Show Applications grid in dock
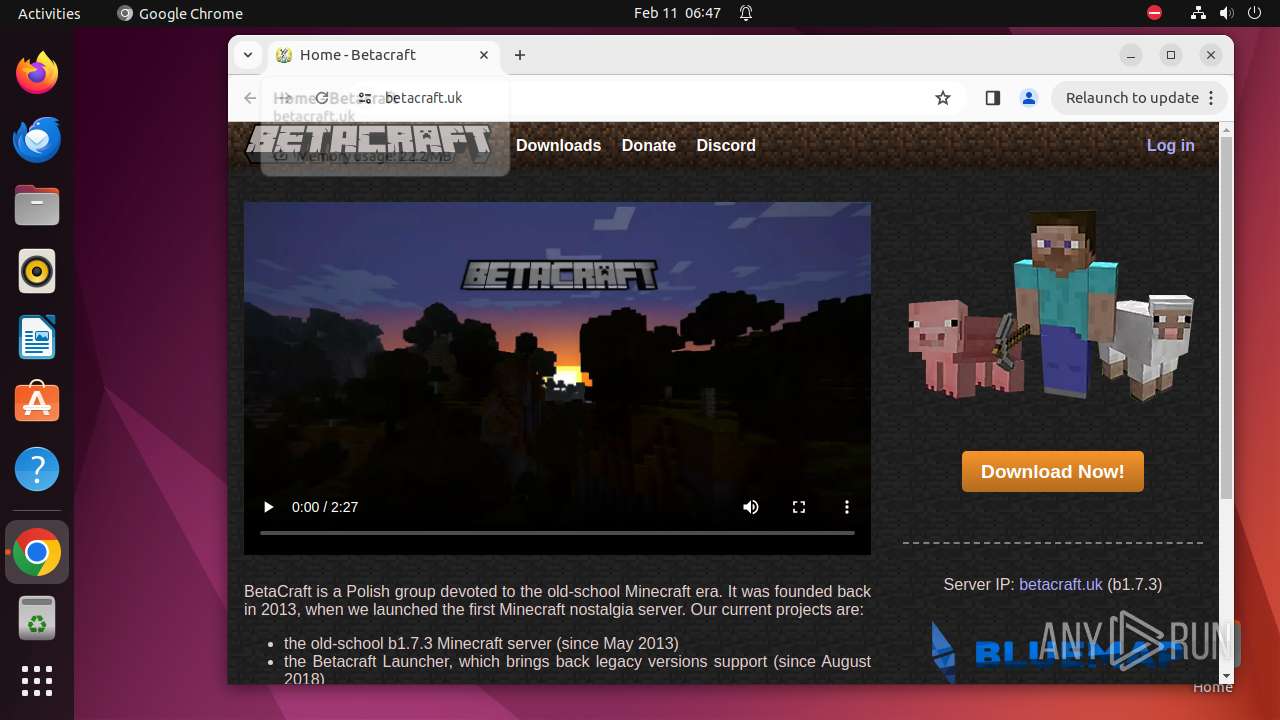Image resolution: width=1280 pixels, height=720 pixels. [37, 681]
